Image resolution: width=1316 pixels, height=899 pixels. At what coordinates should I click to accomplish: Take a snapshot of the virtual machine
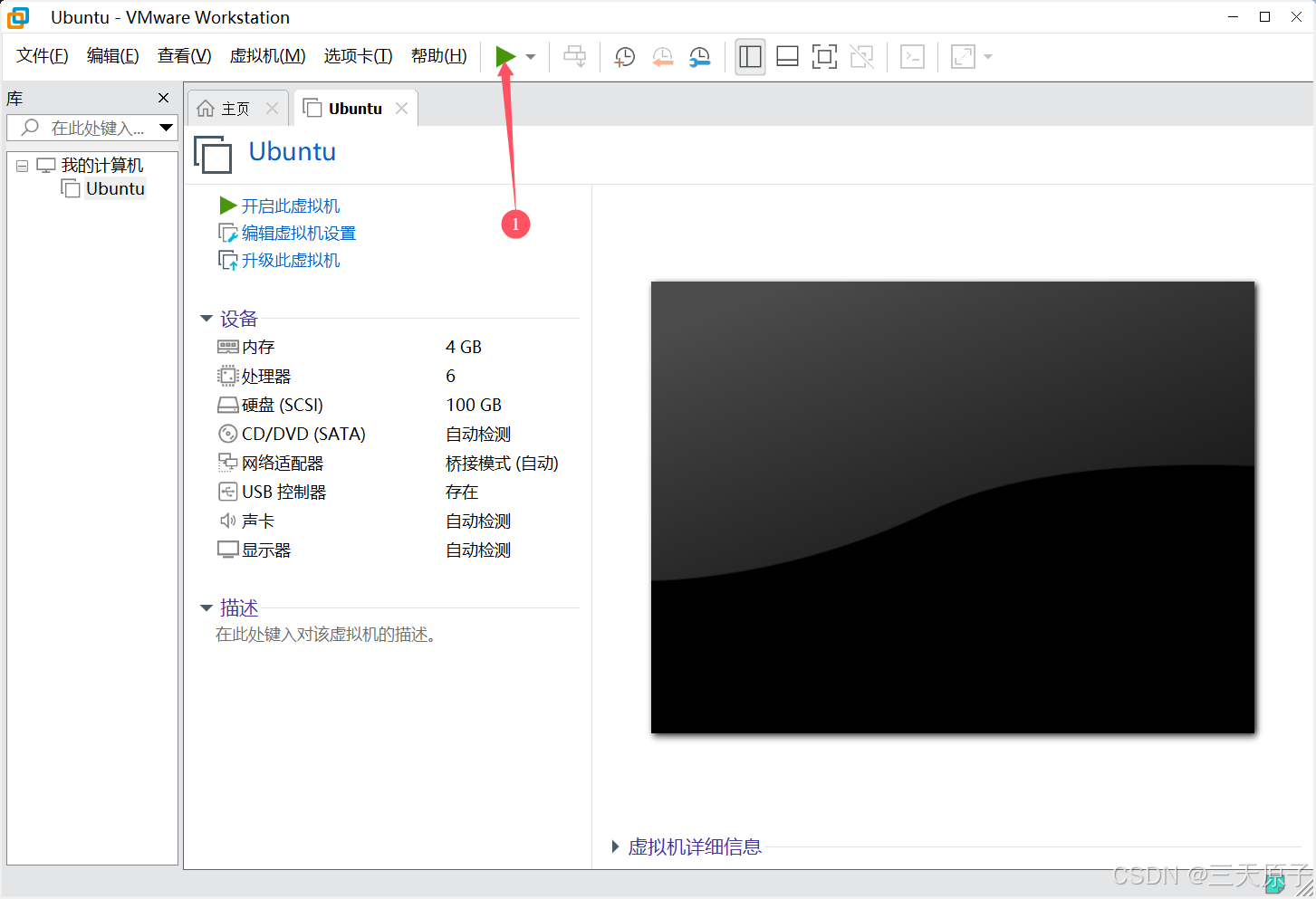[x=624, y=56]
